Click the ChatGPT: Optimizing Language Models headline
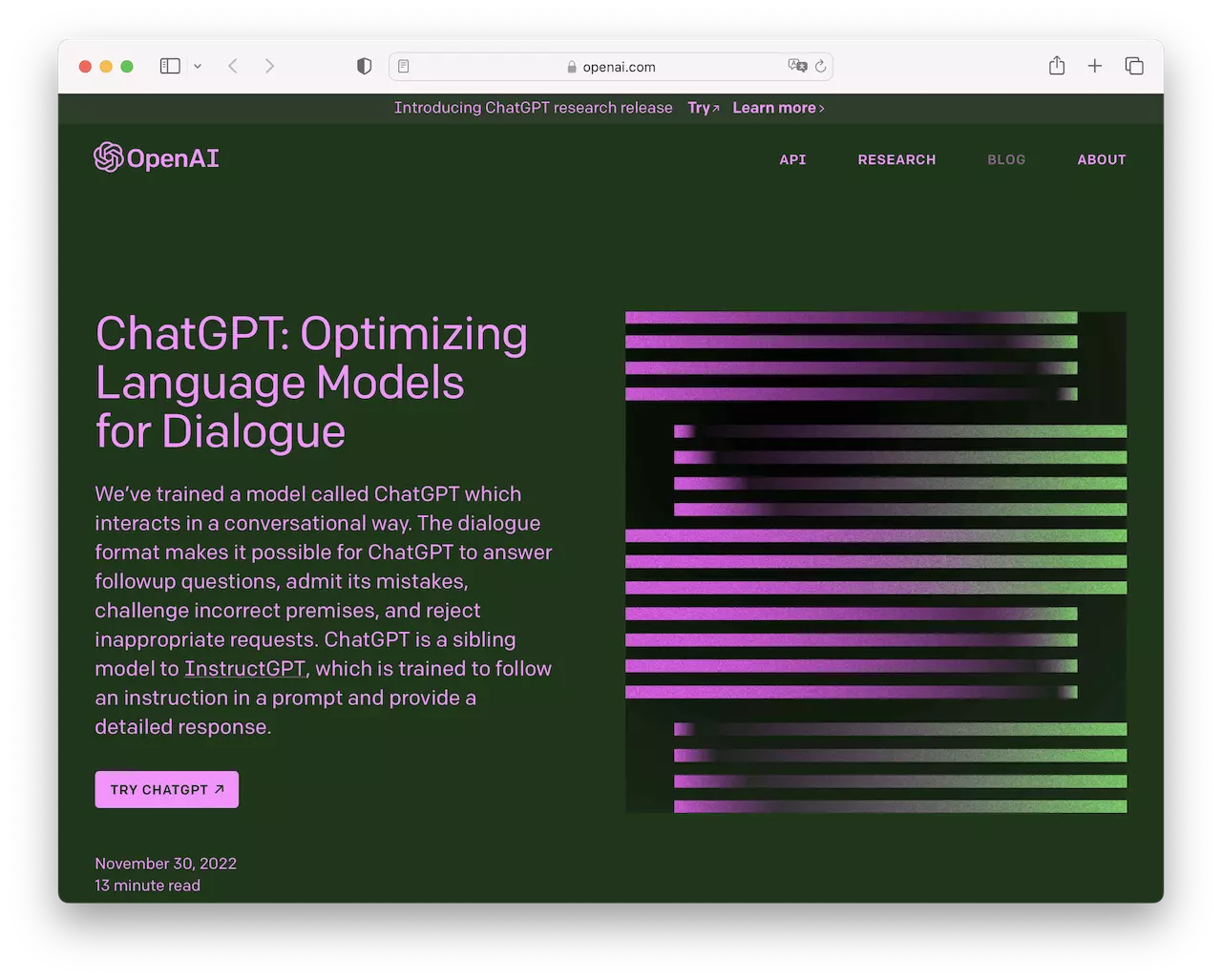This screenshot has height=980, width=1222. tap(311, 382)
